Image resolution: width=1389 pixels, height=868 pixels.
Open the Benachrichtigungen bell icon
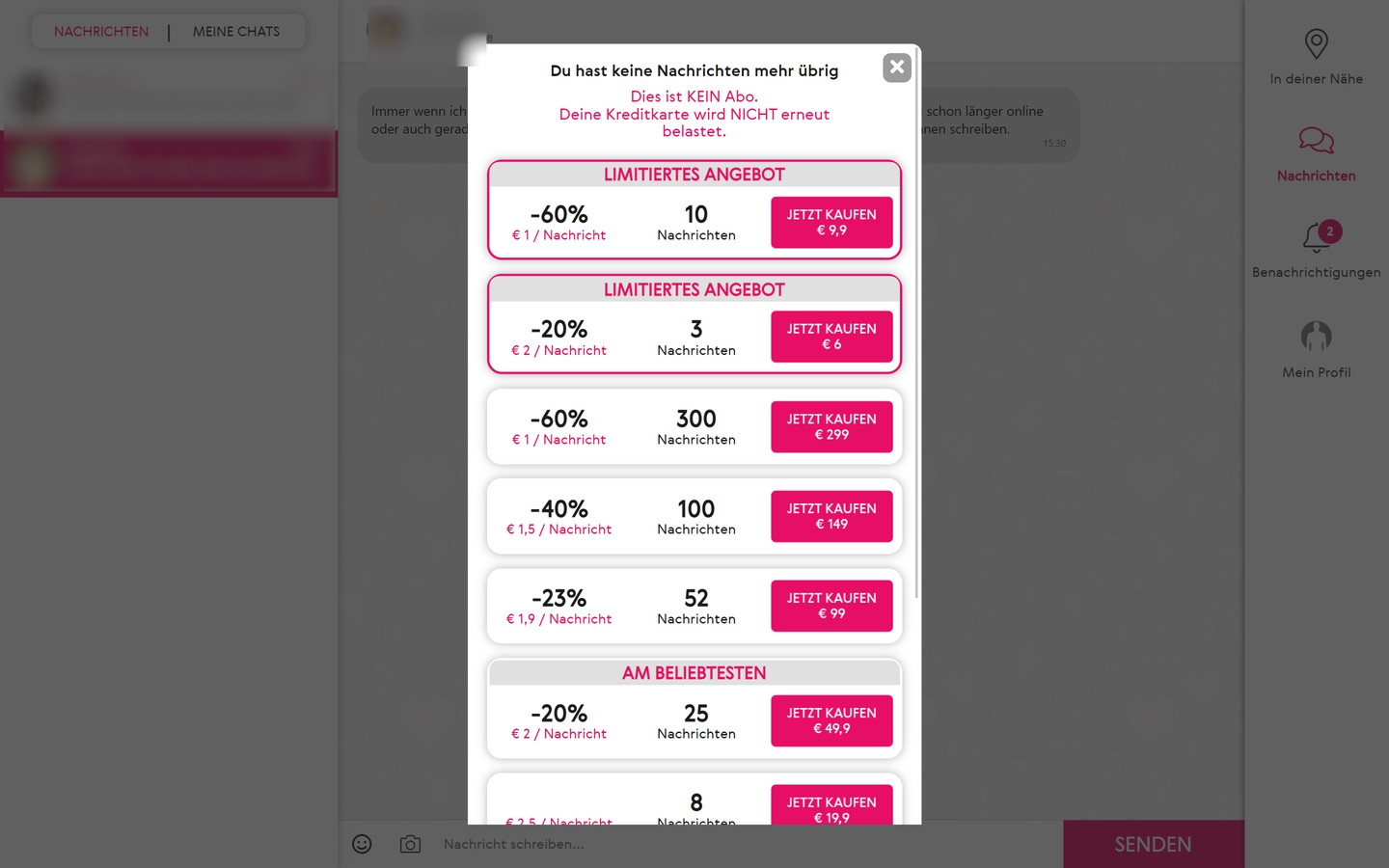1316,237
